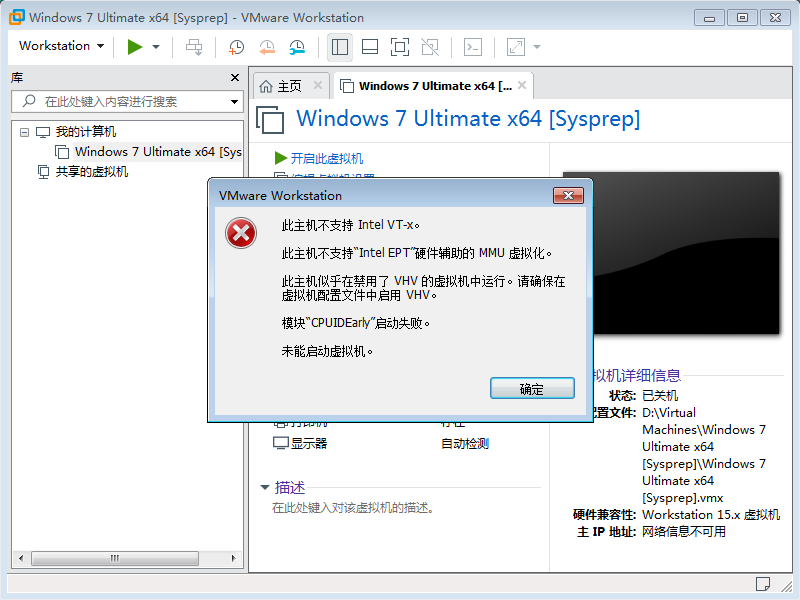Toggle the thumbnail bar view icon
800x600 pixels.
369,47
